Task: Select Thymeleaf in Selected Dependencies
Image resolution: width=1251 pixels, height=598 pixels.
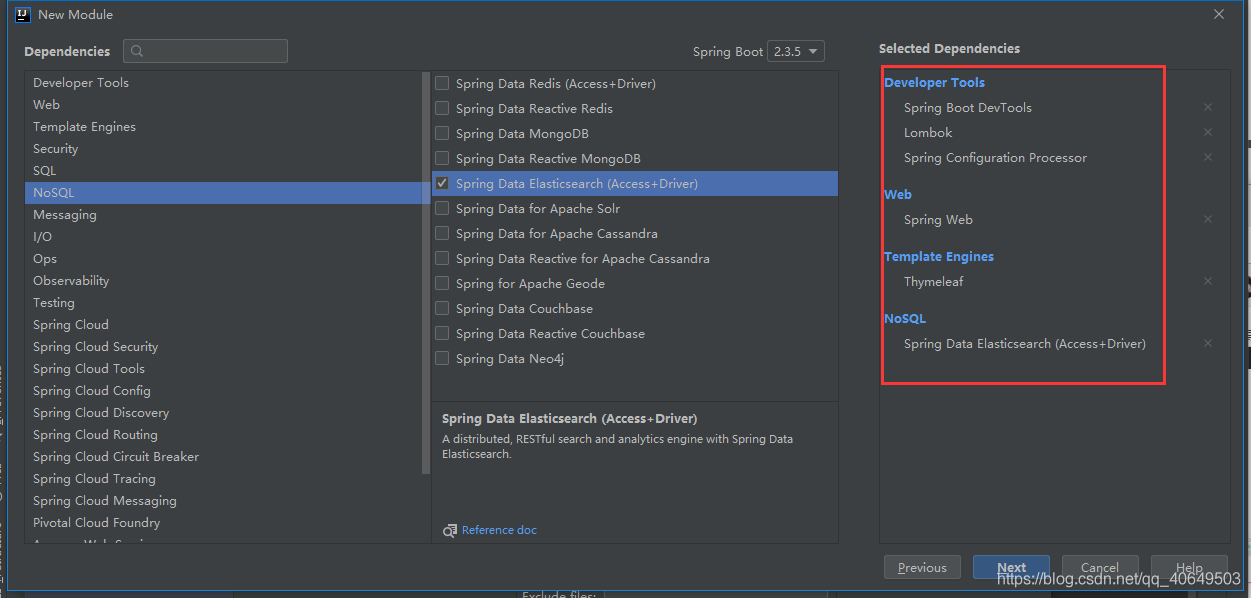Action: 934,281
